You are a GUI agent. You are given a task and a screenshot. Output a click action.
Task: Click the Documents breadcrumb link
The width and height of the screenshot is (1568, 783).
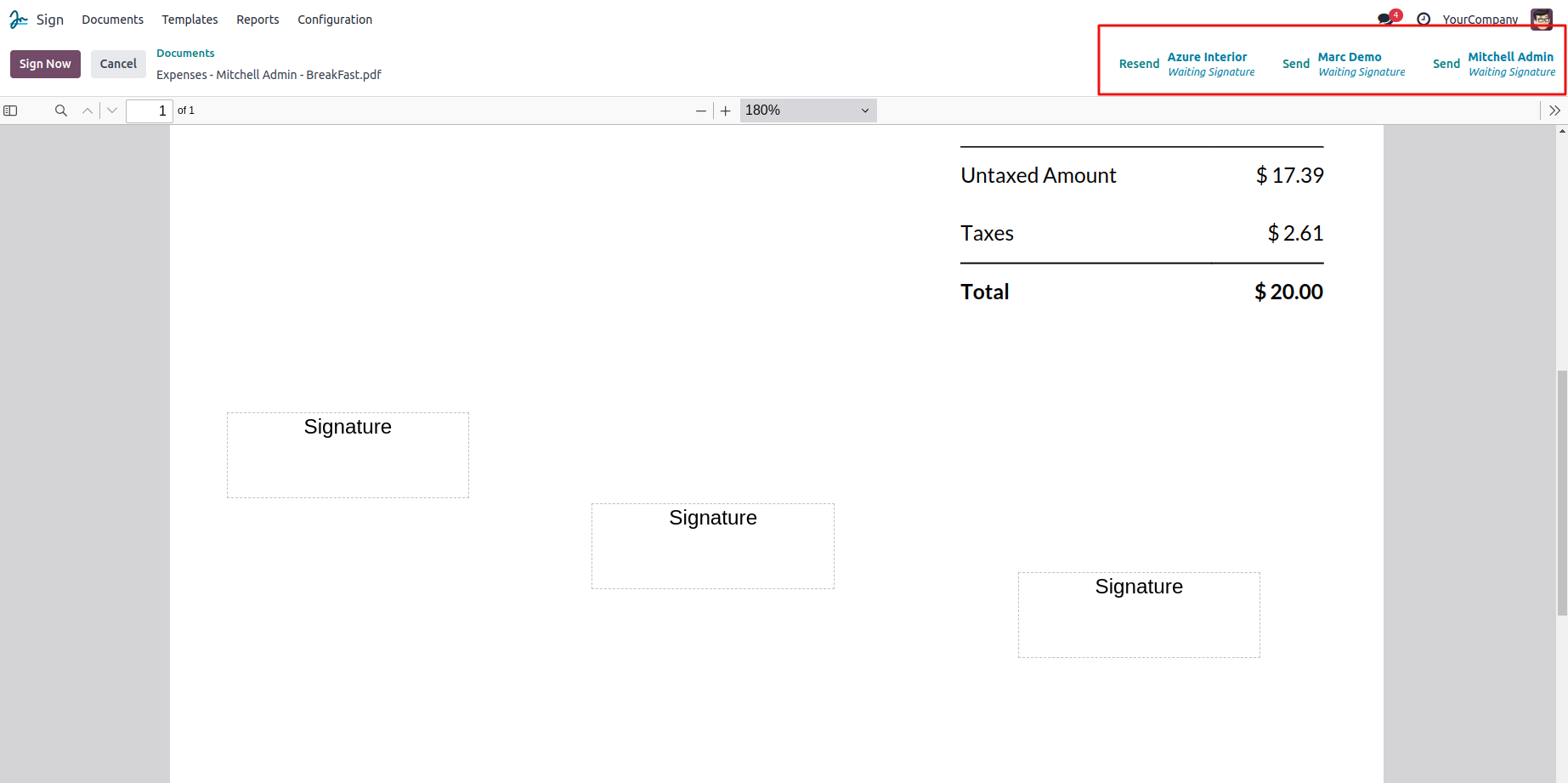pyautogui.click(x=185, y=53)
